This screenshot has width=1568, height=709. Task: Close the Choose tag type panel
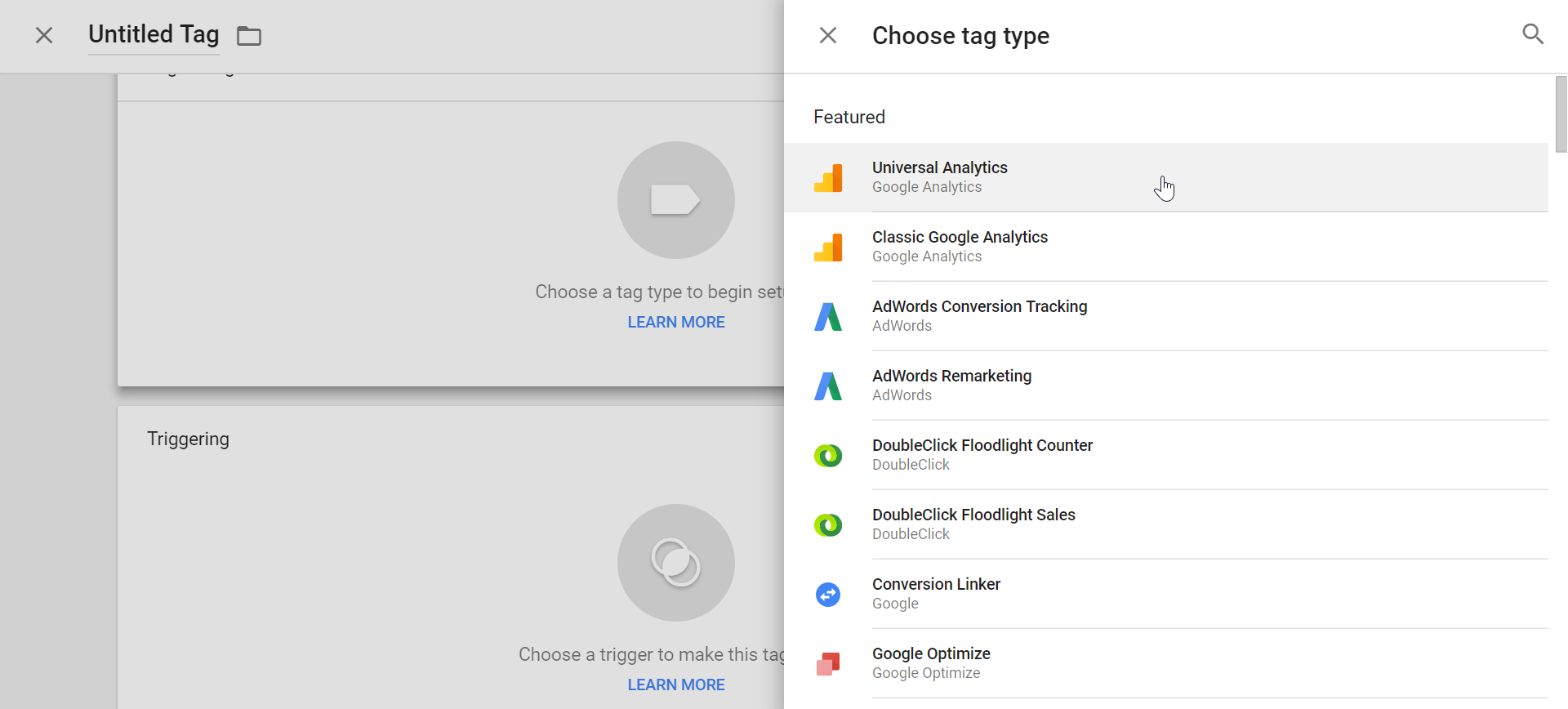click(828, 35)
